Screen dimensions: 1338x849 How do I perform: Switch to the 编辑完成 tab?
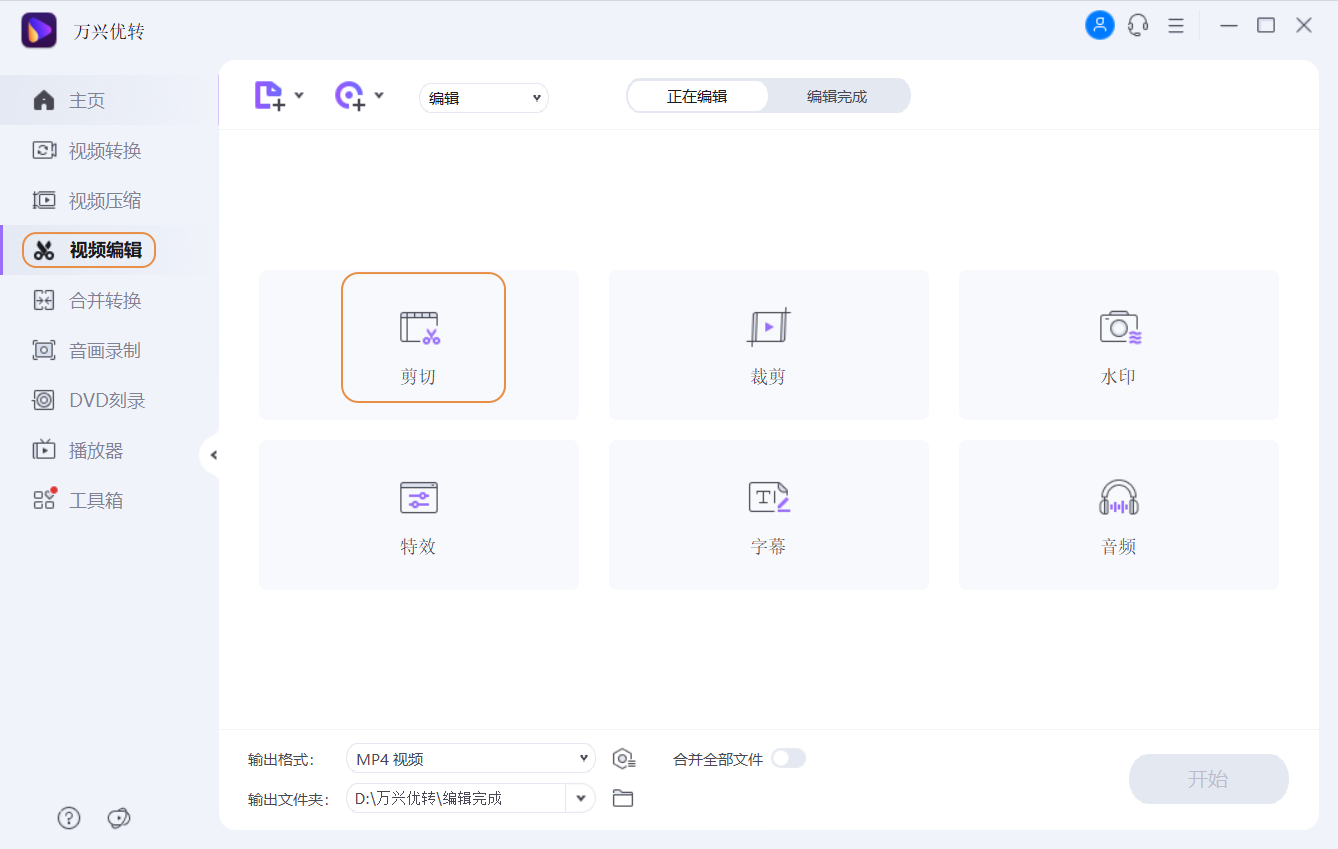(x=837, y=97)
